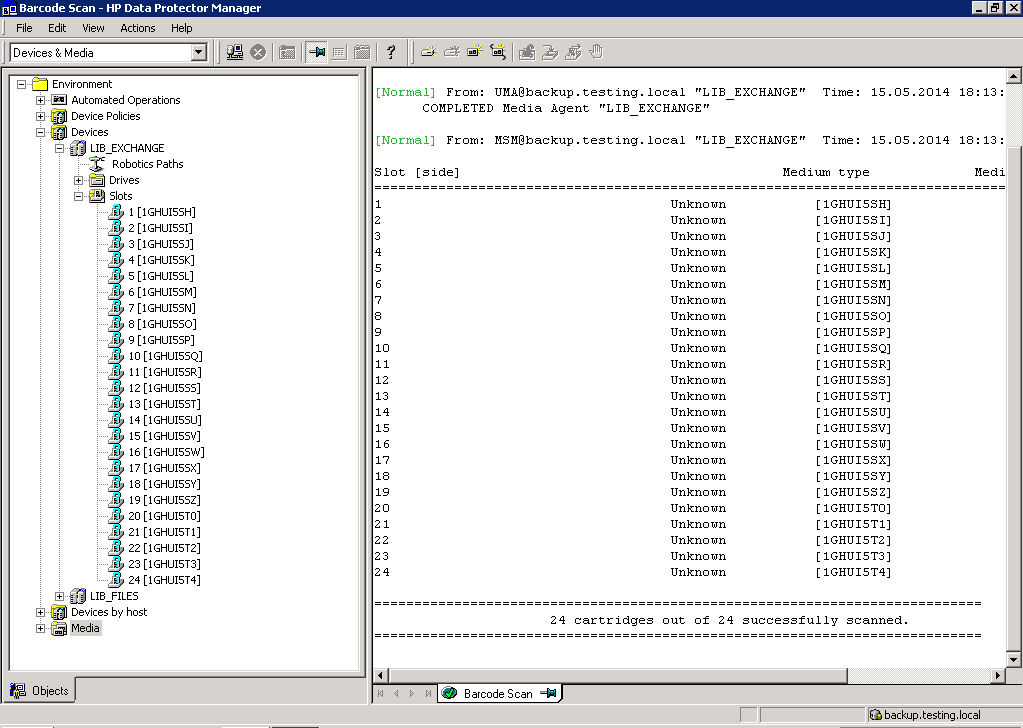
Task: Click the LIB_EXCHANGE library icon in tree
Action: click(77, 148)
